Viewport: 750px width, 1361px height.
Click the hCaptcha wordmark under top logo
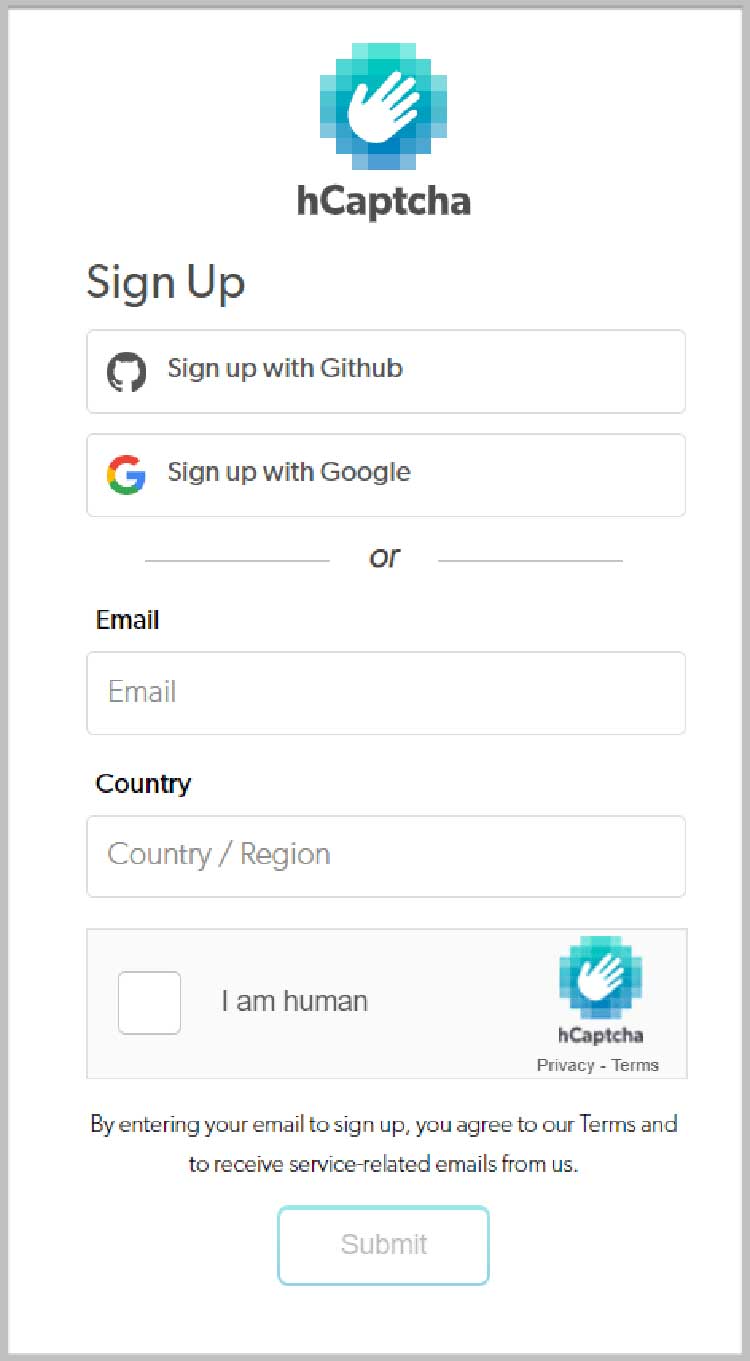pyautogui.click(x=384, y=201)
